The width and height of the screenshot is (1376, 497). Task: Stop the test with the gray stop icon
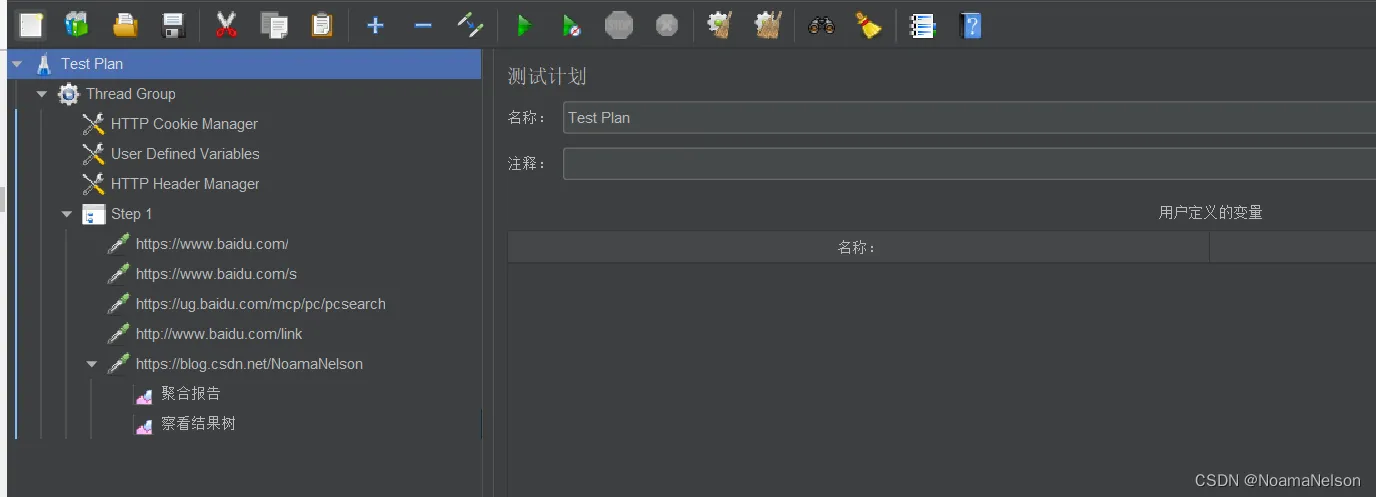pyautogui.click(x=619, y=25)
